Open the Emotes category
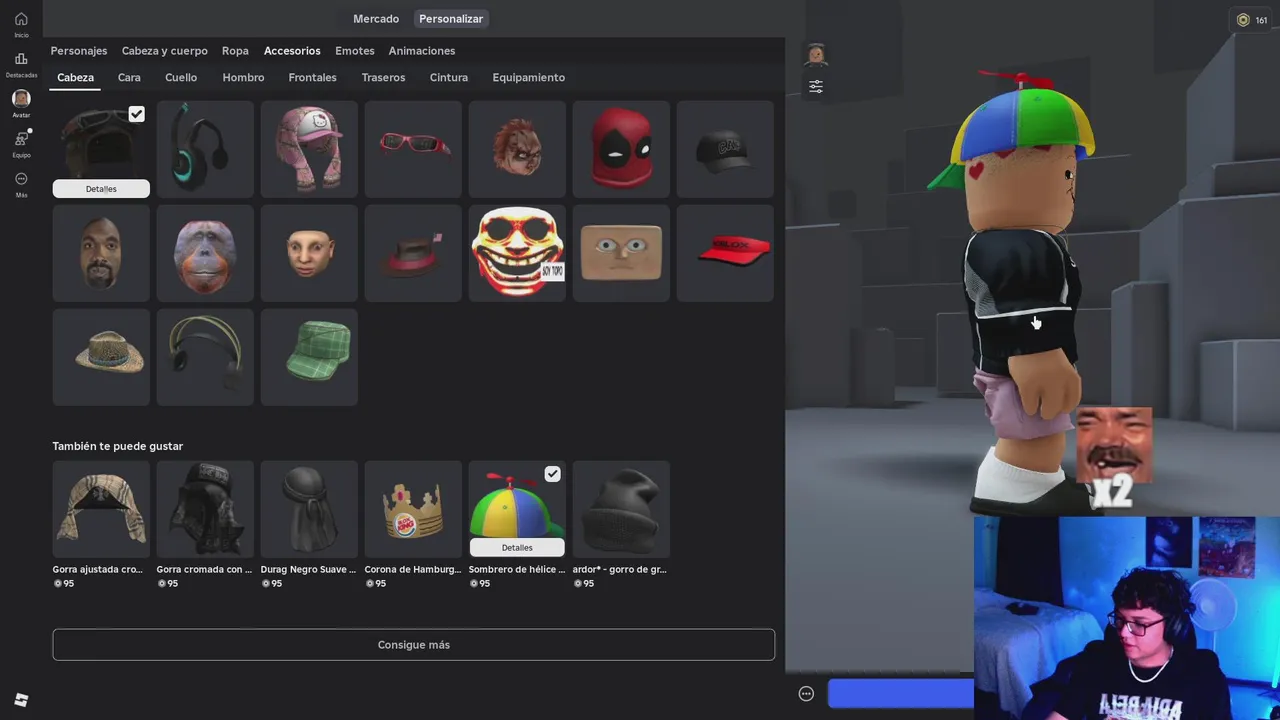Screen dimensions: 1280x720 click(x=355, y=51)
